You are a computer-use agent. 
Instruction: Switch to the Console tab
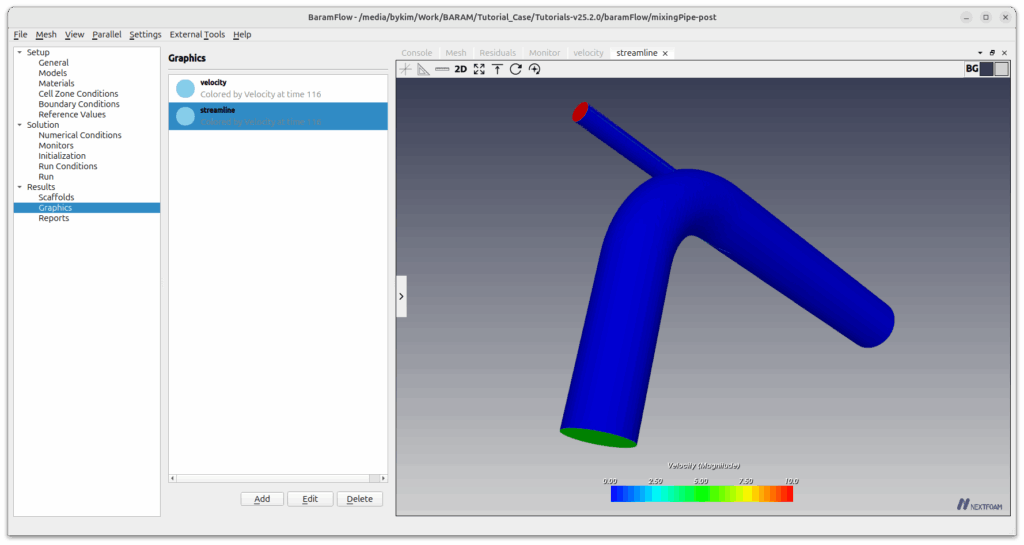[417, 53]
